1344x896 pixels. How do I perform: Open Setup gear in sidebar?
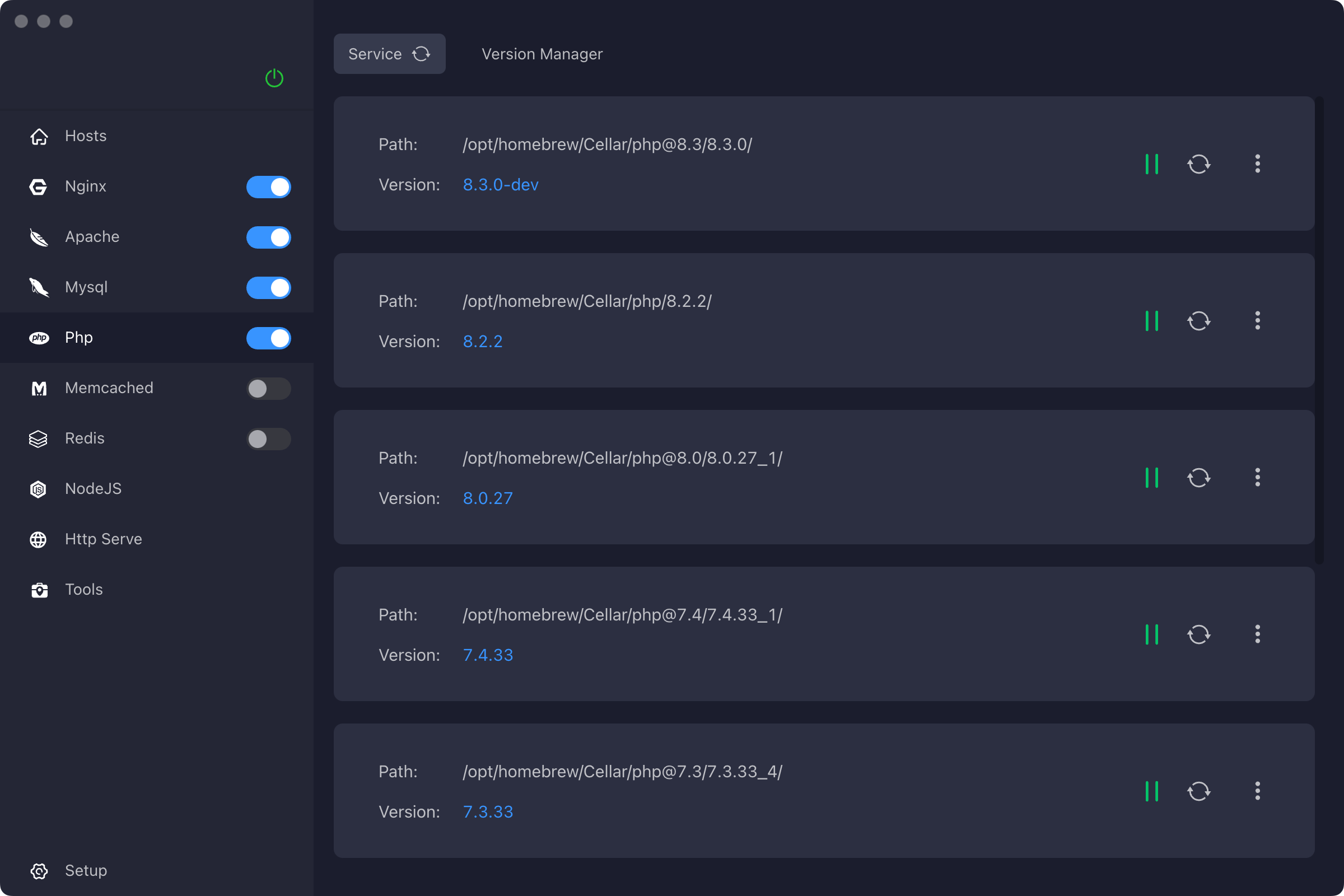[x=39, y=870]
